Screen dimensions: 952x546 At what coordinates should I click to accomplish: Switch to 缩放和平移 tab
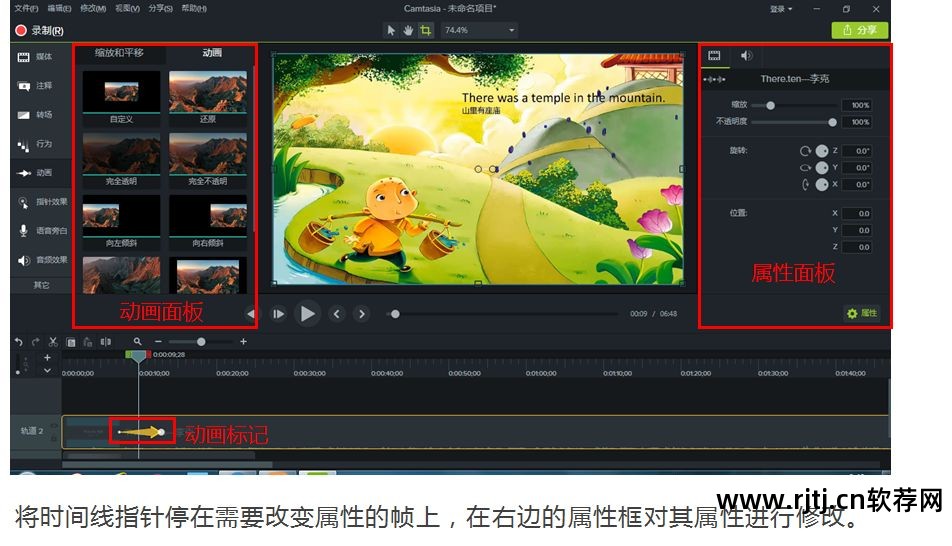pos(120,53)
